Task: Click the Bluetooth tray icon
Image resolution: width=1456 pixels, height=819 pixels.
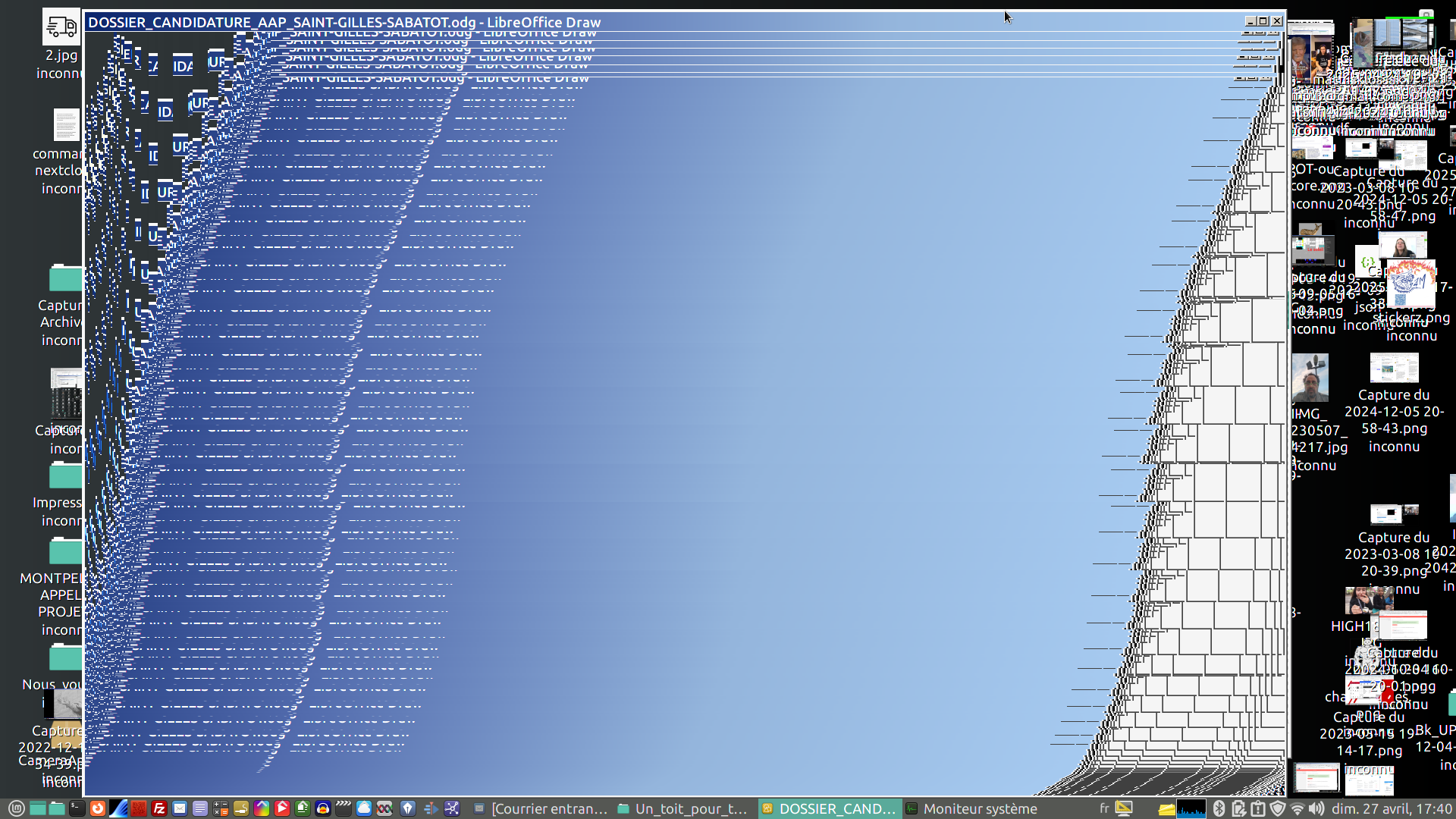Action: pos(1219,808)
